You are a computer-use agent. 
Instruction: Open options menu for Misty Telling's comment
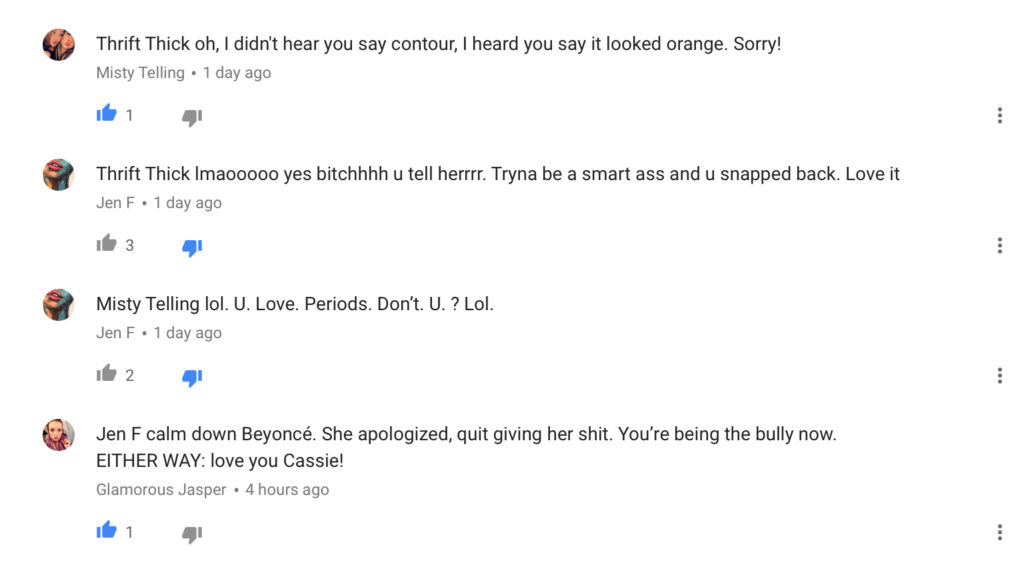tap(999, 116)
